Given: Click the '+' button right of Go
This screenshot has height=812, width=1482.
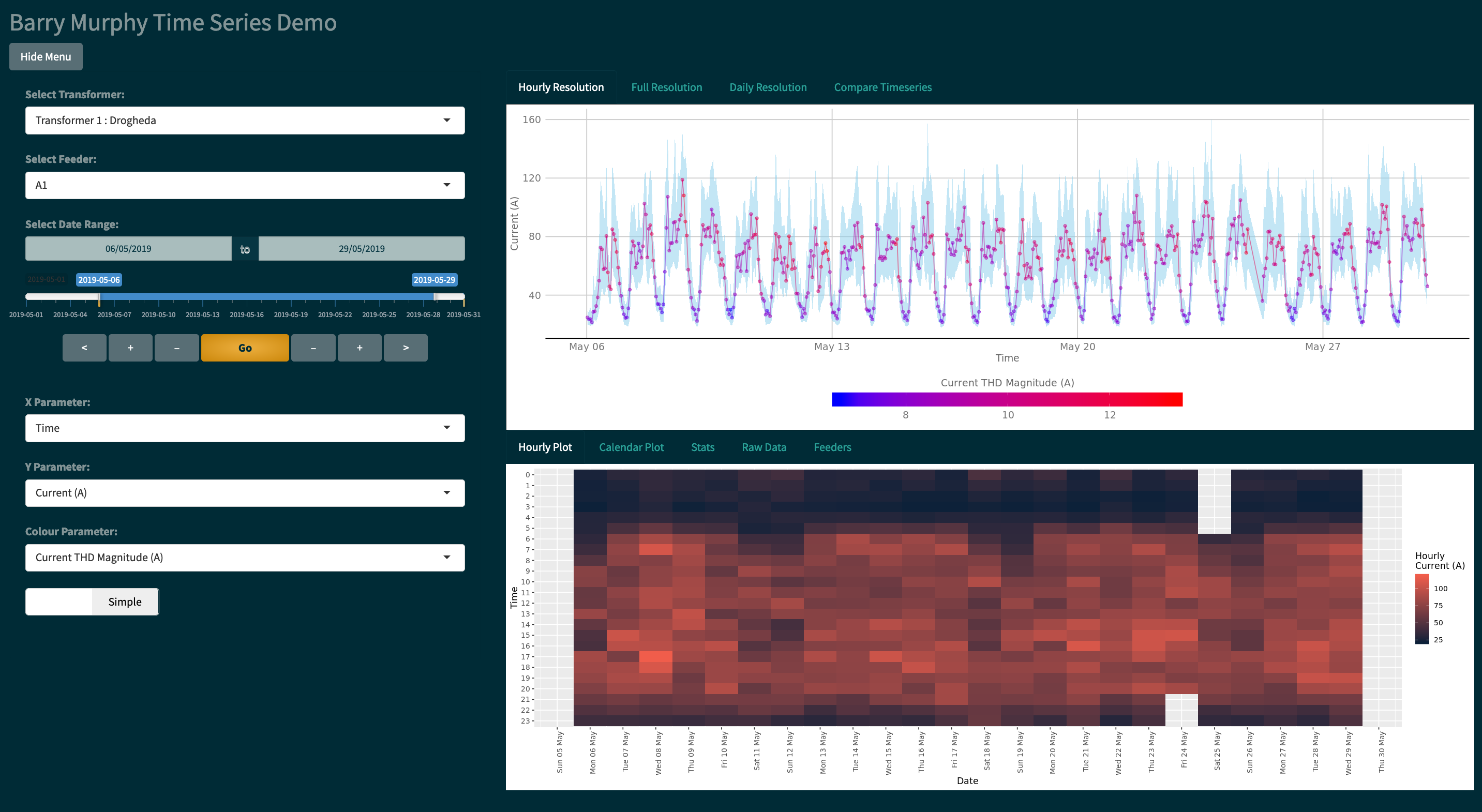Looking at the screenshot, I should point(360,348).
